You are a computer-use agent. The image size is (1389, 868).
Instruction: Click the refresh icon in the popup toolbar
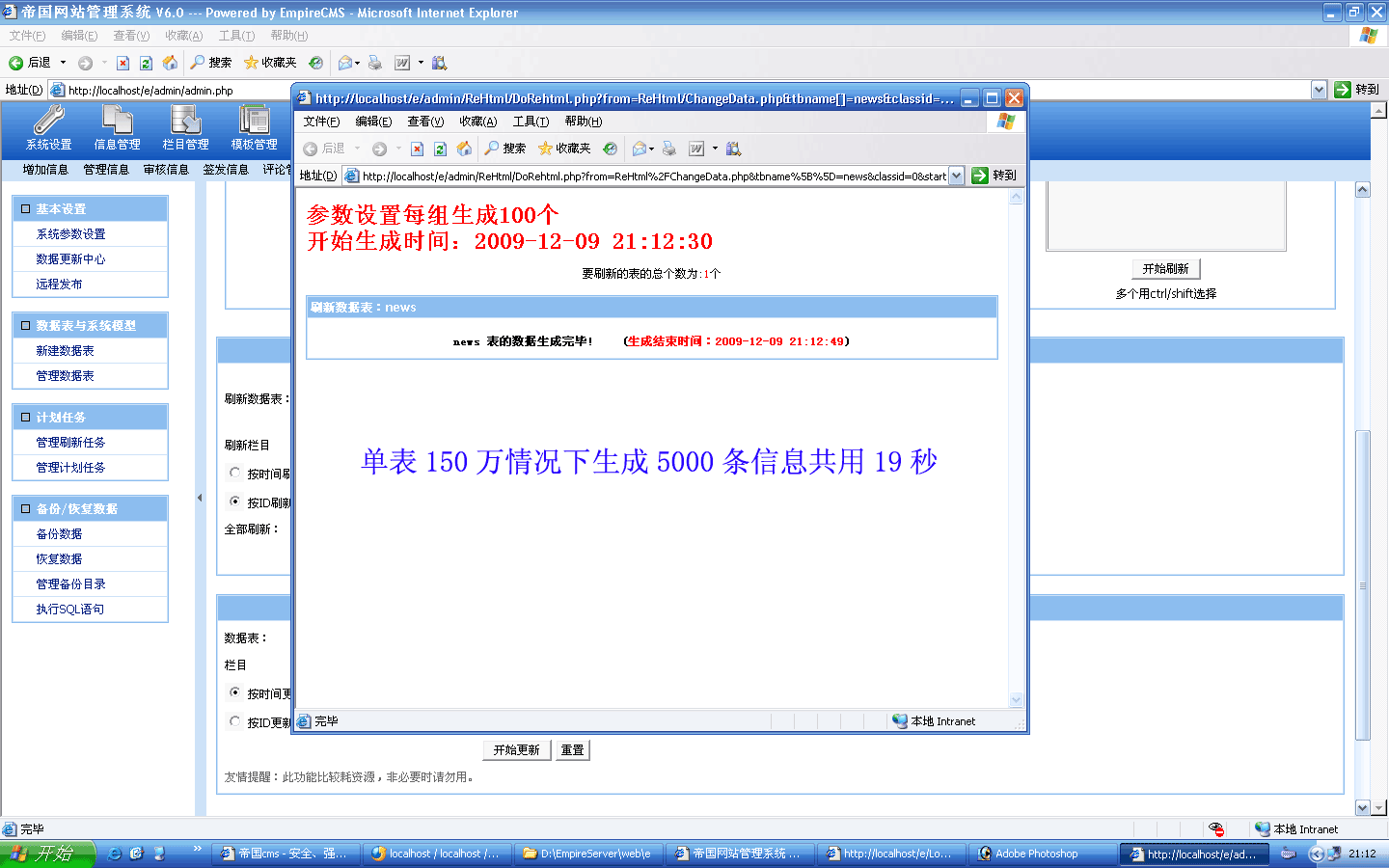440,149
